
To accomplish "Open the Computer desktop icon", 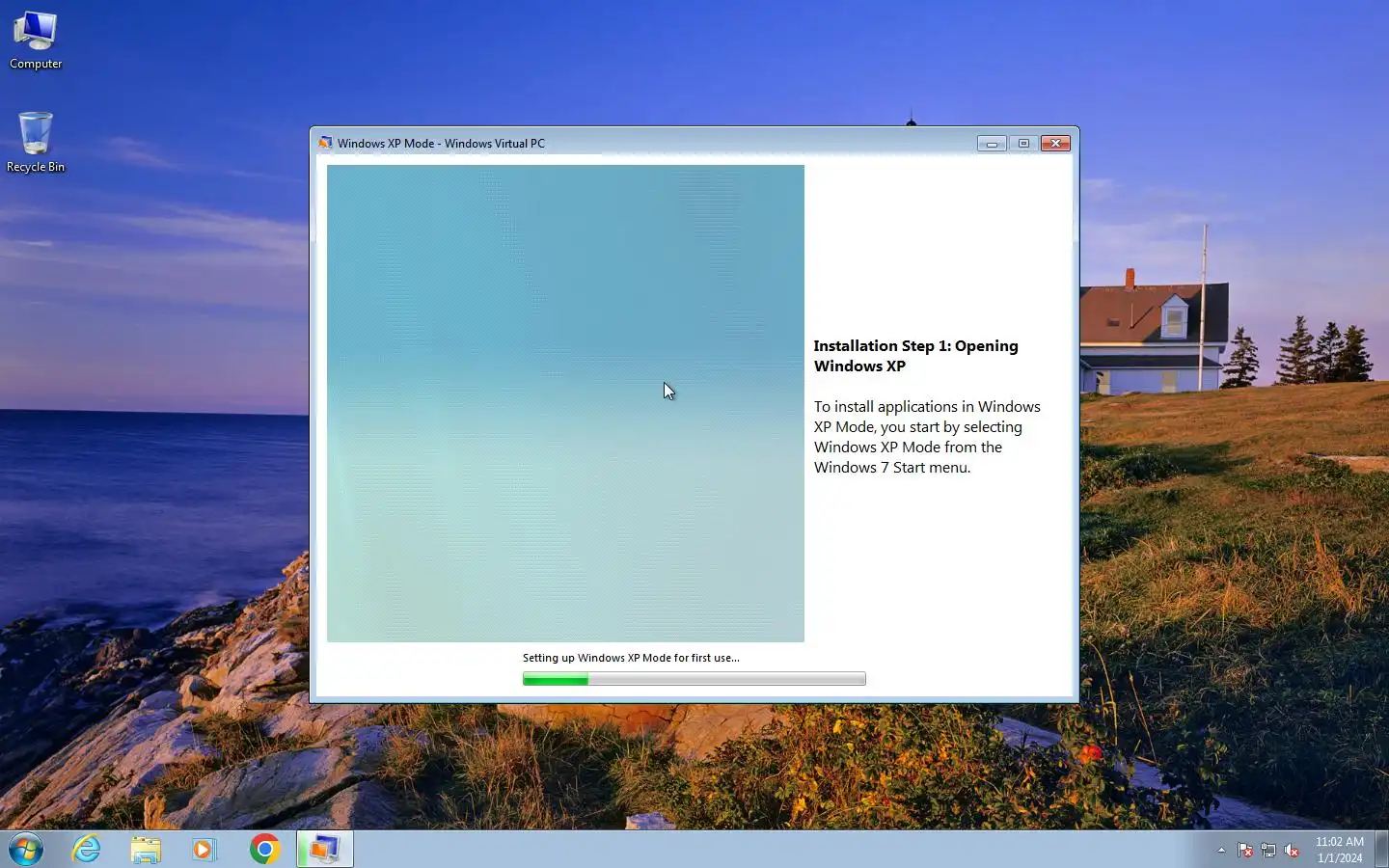I will click(x=36, y=41).
